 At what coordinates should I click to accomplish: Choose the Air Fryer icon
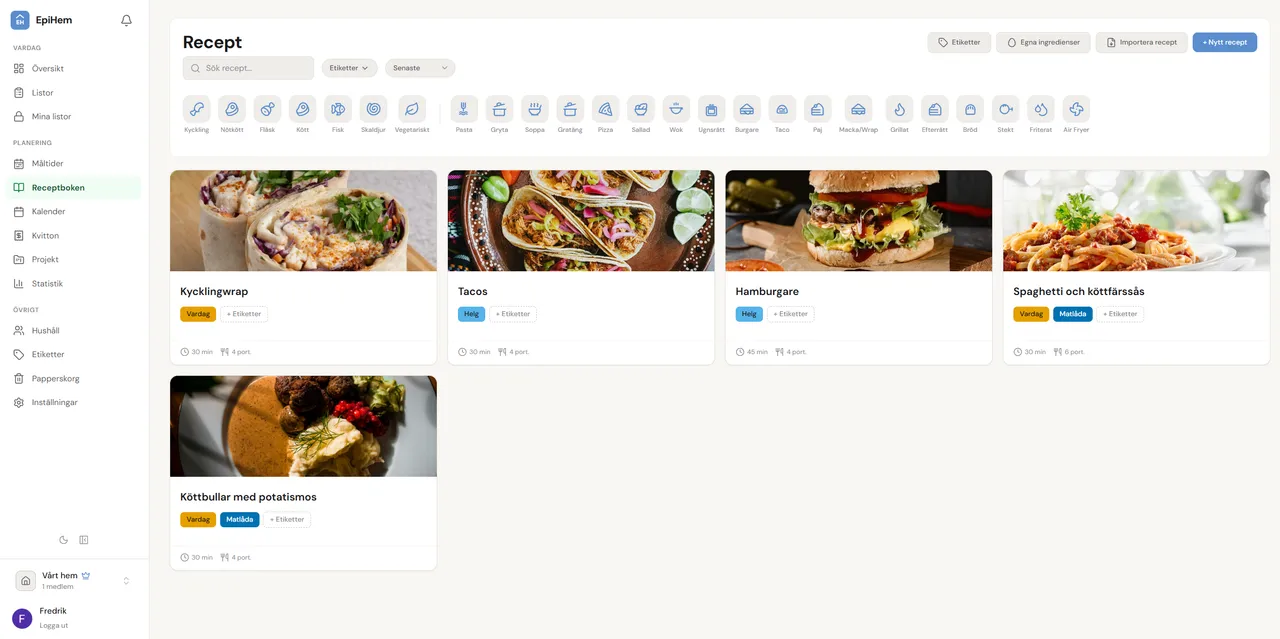[1076, 109]
